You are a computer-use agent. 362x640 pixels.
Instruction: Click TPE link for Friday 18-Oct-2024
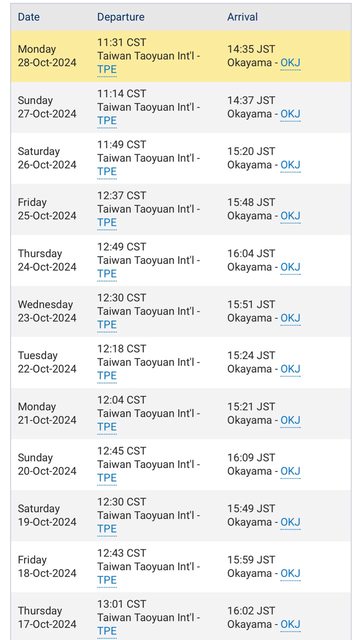coord(107,580)
